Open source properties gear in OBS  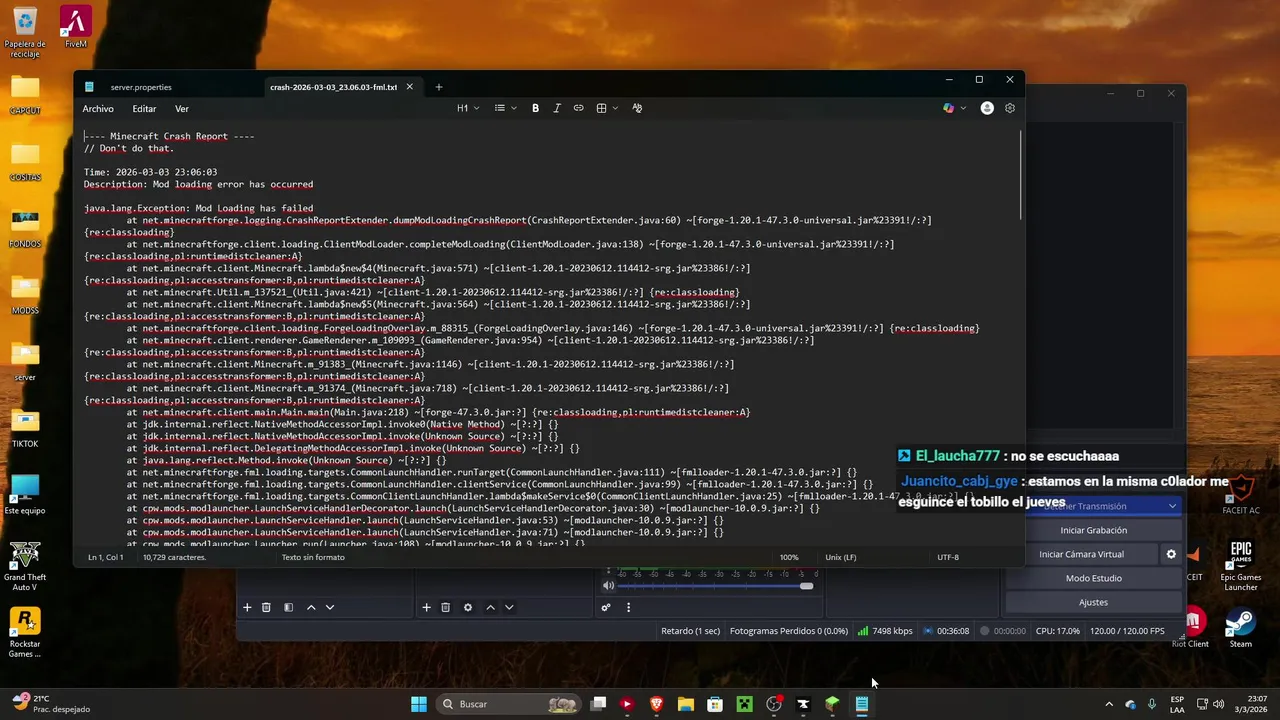467,607
